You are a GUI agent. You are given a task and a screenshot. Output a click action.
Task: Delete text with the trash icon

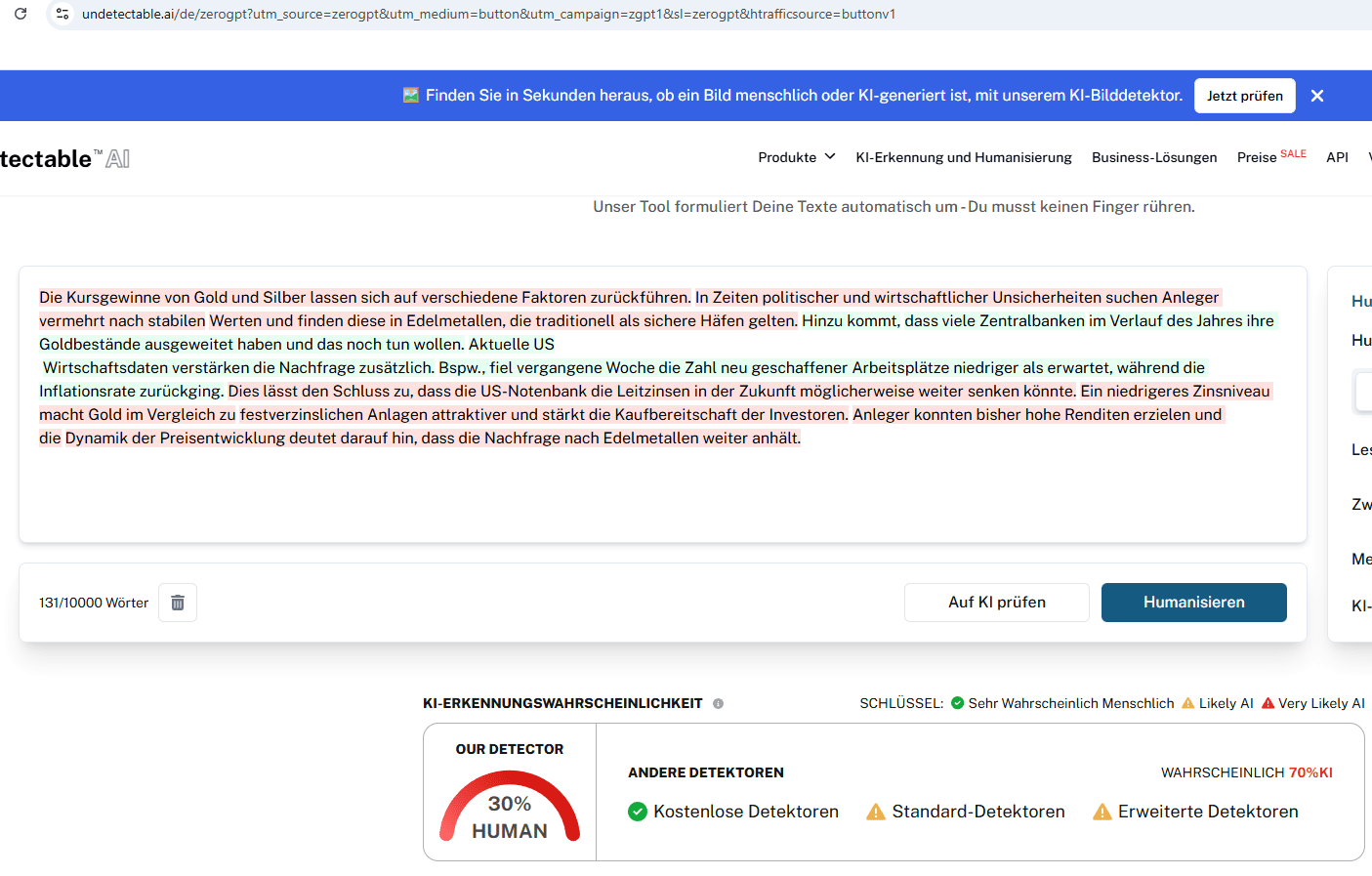(x=178, y=603)
